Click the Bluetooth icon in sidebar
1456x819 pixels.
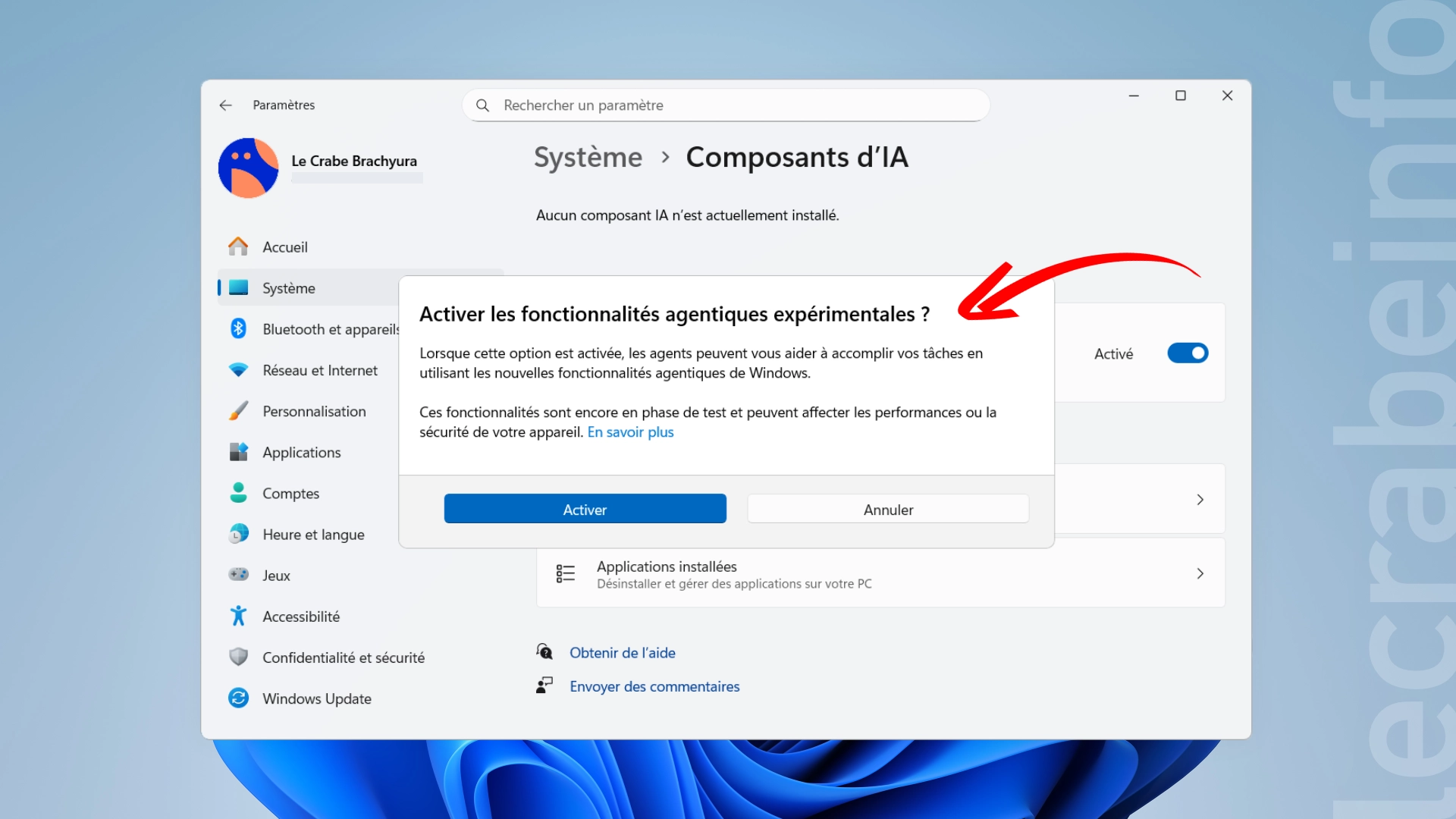[238, 328]
